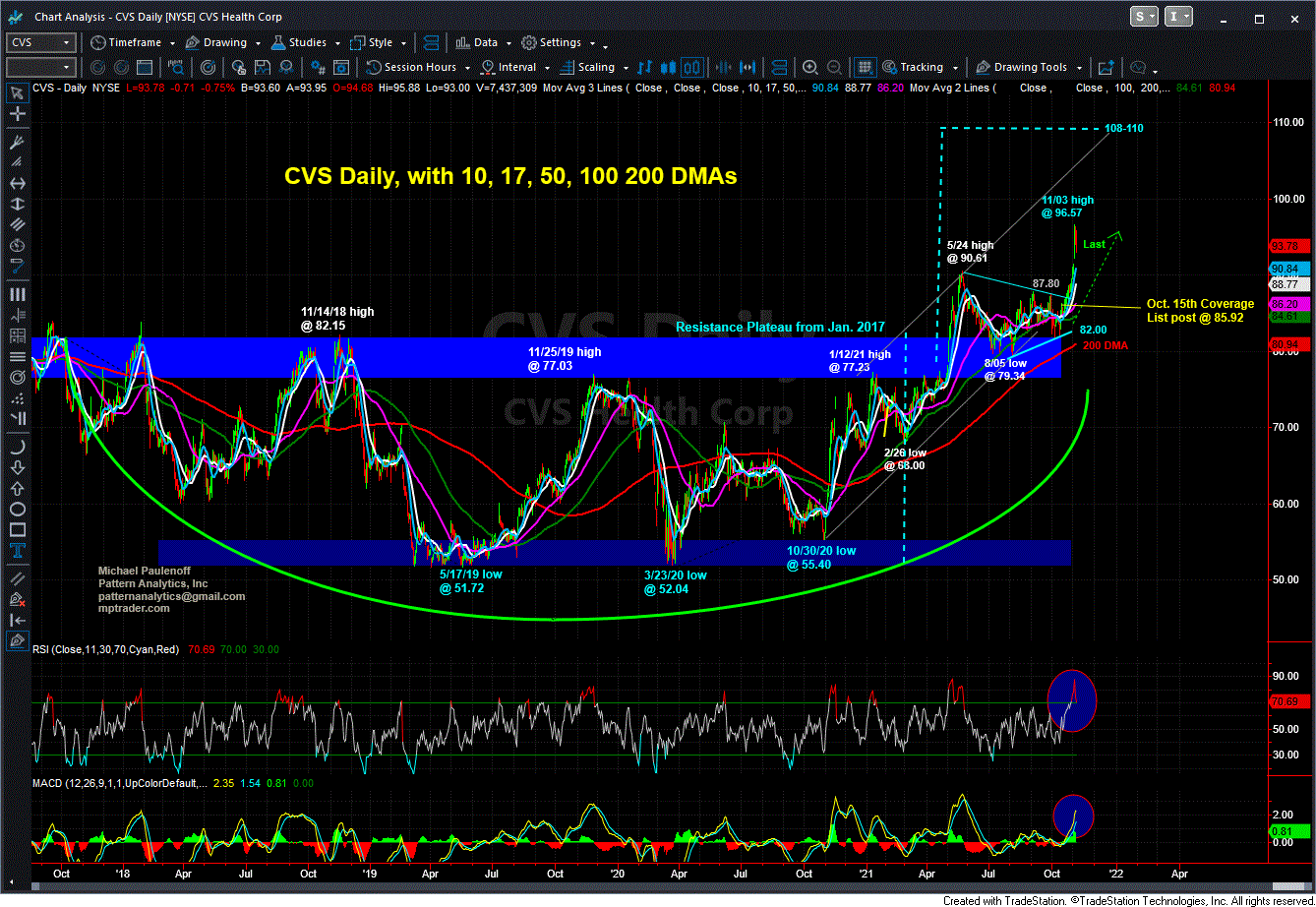
Task: Toggle expand bar spacing icon
Action: (747, 67)
